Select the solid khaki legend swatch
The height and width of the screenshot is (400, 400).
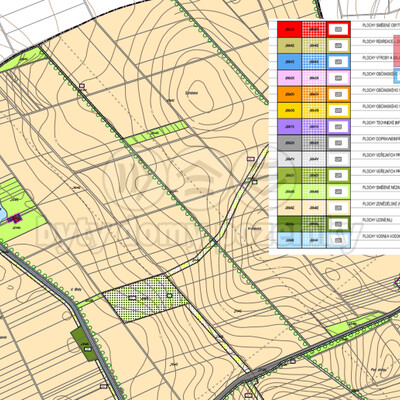click(290, 46)
